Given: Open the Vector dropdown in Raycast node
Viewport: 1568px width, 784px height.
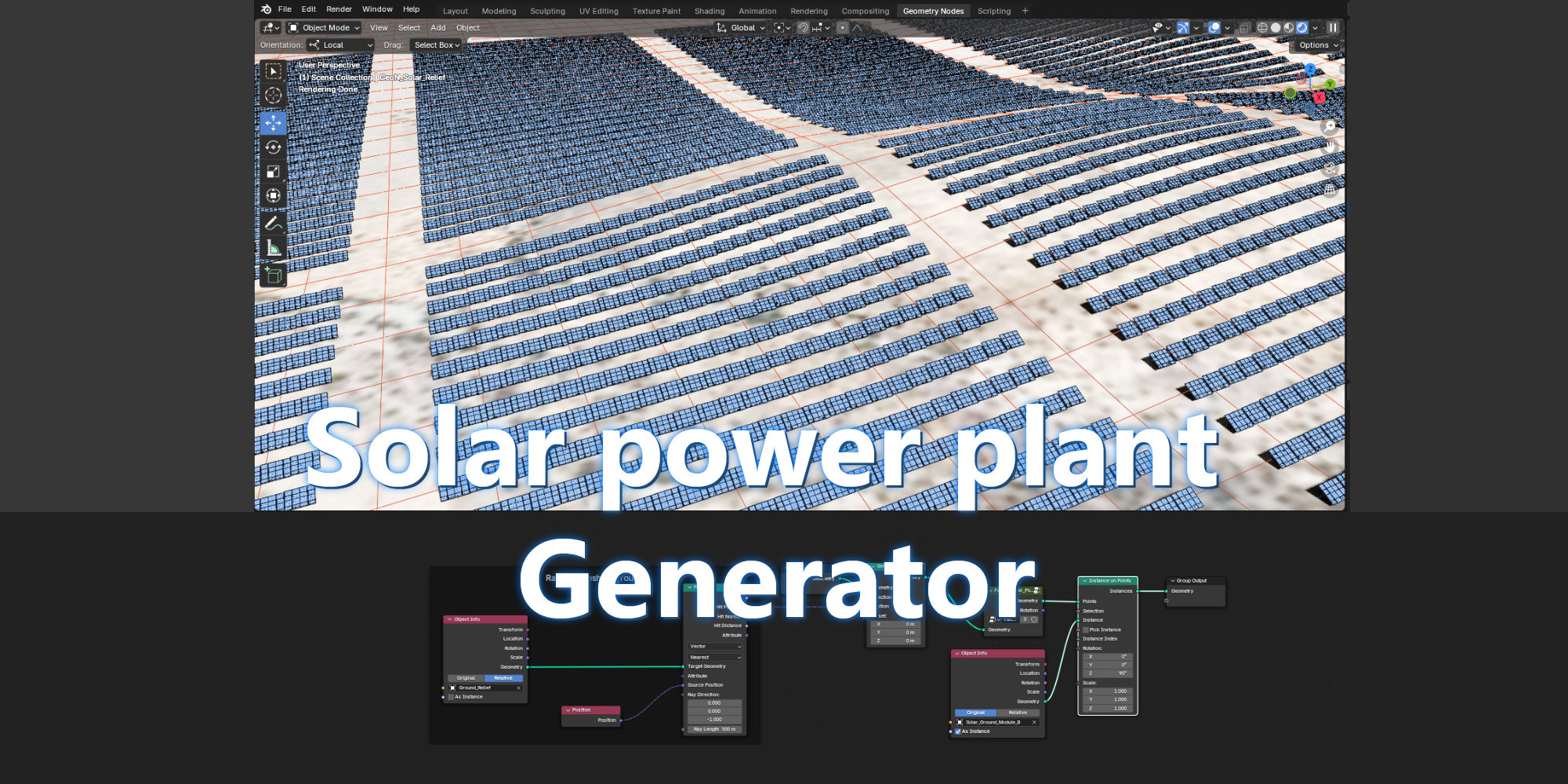Looking at the screenshot, I should click(714, 647).
